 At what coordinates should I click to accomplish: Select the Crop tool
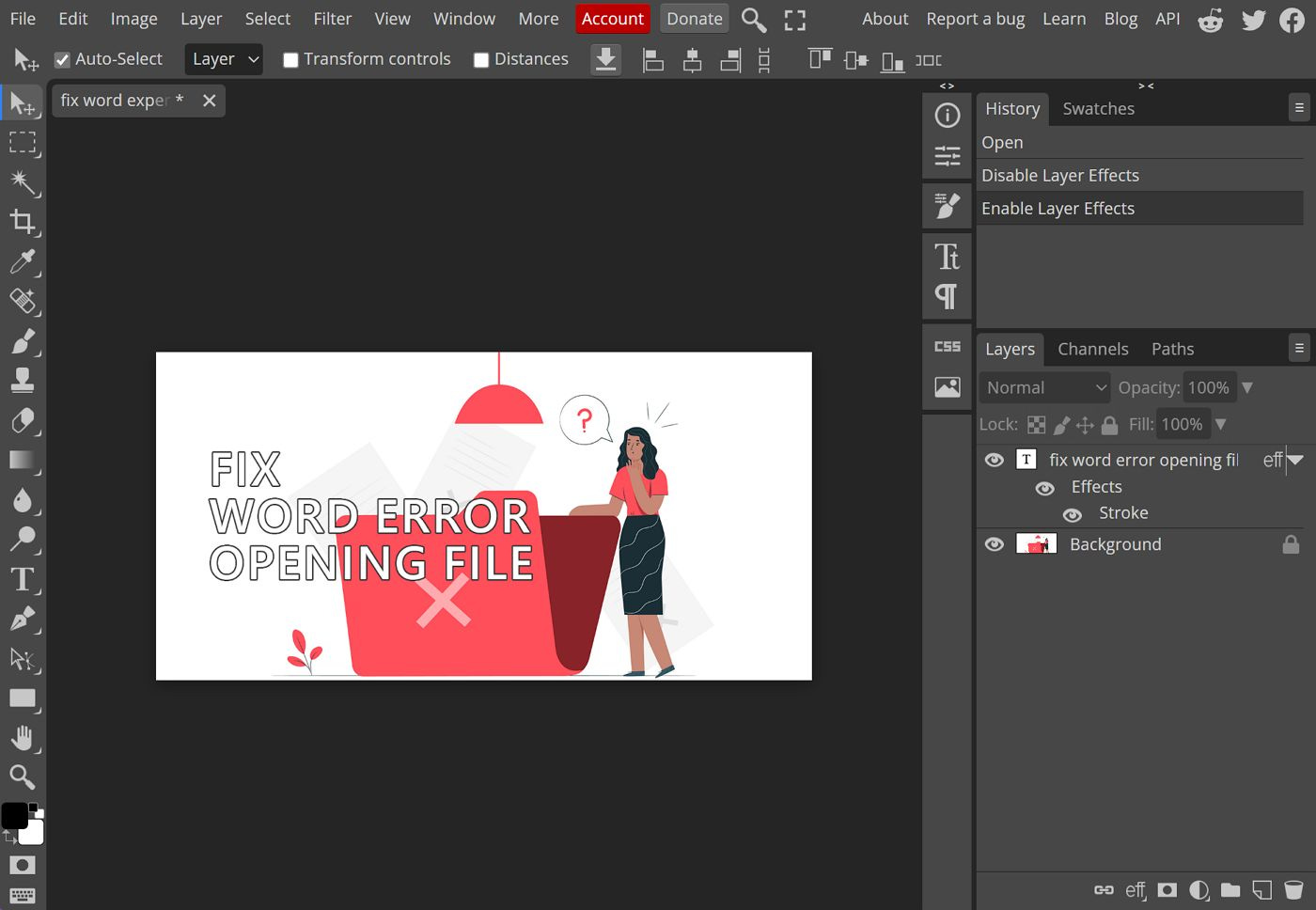(23, 224)
